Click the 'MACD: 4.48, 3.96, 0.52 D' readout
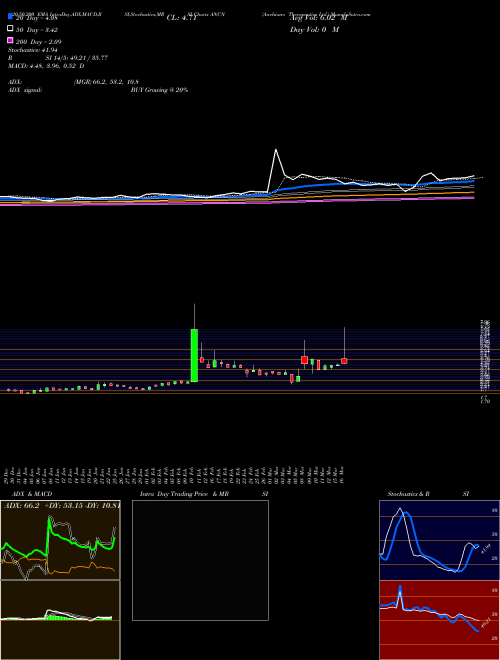This screenshot has width=500, height=660. pos(46,66)
